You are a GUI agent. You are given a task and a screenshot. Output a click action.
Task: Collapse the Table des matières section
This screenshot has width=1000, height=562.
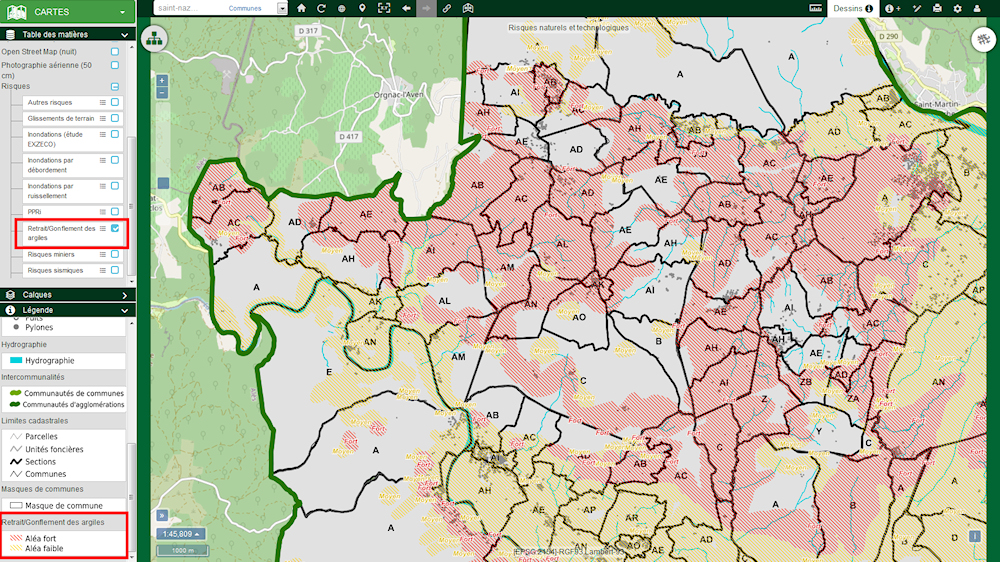(124, 34)
